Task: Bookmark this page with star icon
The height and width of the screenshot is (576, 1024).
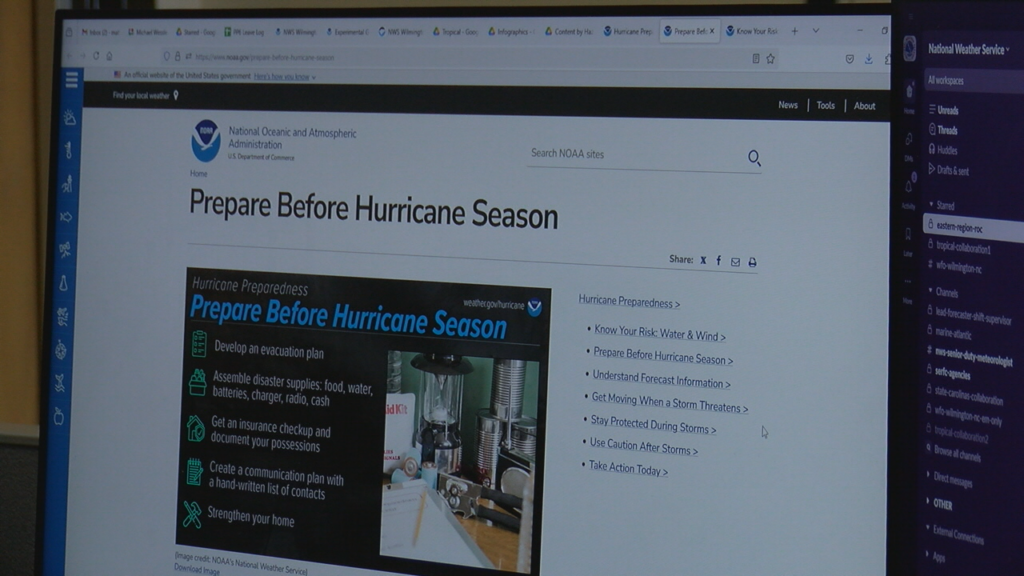Action: (771, 59)
